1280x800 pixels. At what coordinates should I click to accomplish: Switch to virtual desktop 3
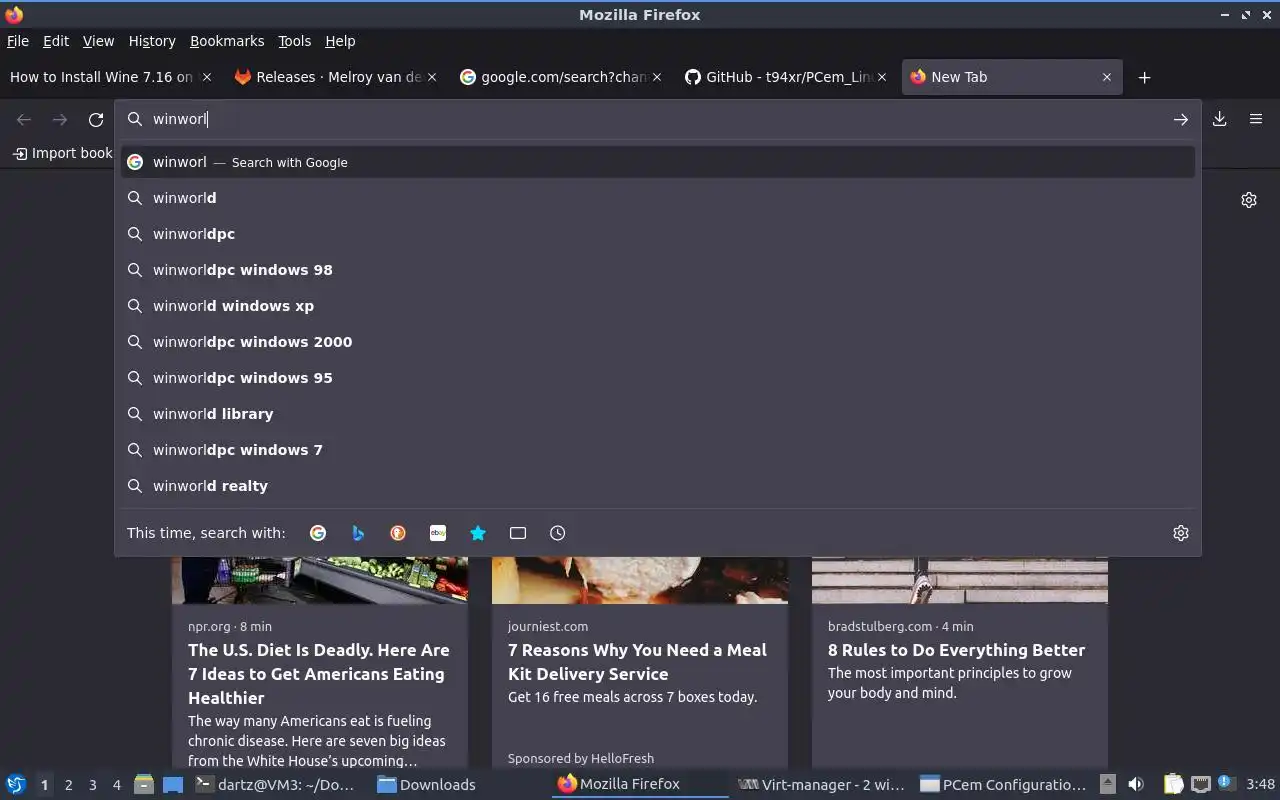point(92,785)
